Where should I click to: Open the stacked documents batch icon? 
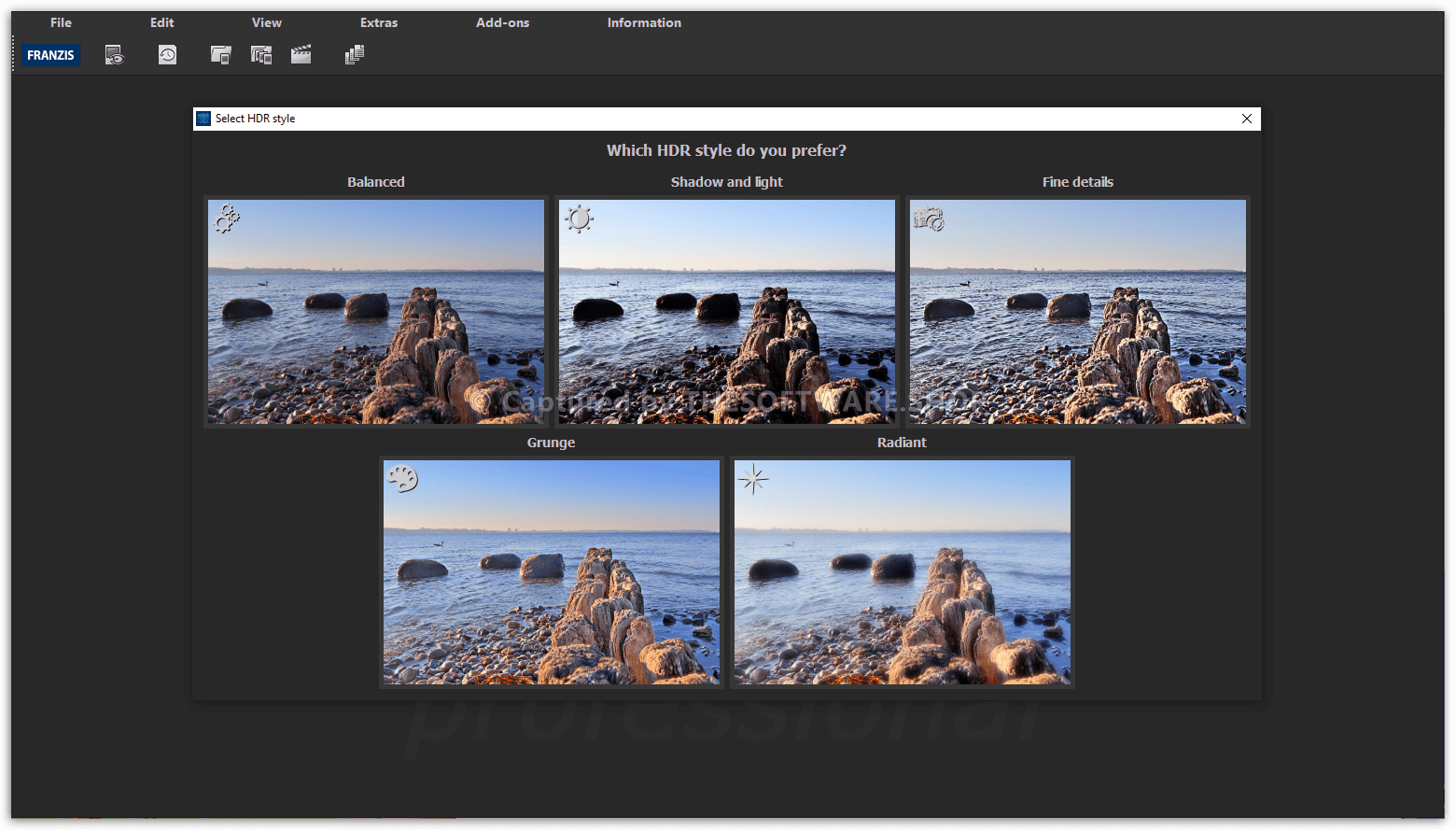tap(354, 55)
